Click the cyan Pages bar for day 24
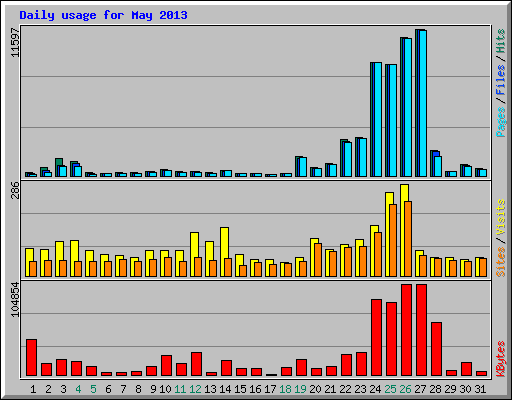Image resolution: width=512 pixels, height=400 pixels. [x=378, y=119]
